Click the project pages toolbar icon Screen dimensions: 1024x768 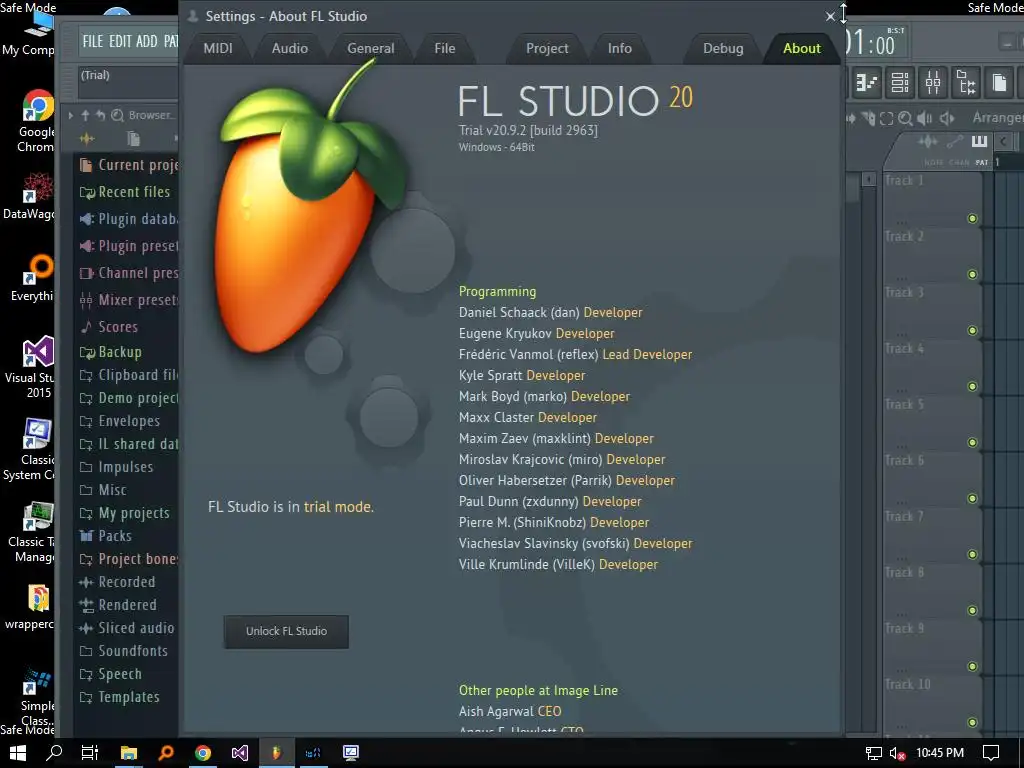[999, 83]
